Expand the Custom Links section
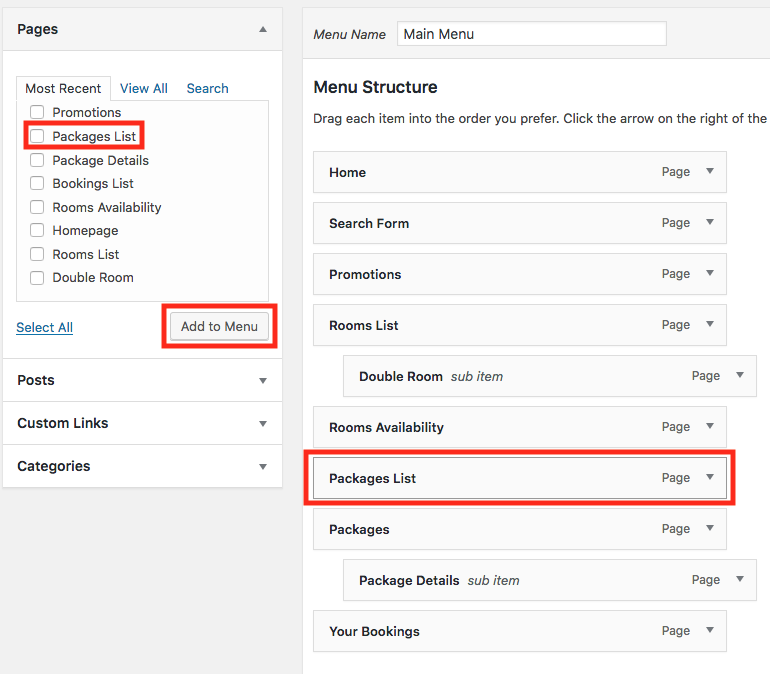770x674 pixels. click(263, 424)
